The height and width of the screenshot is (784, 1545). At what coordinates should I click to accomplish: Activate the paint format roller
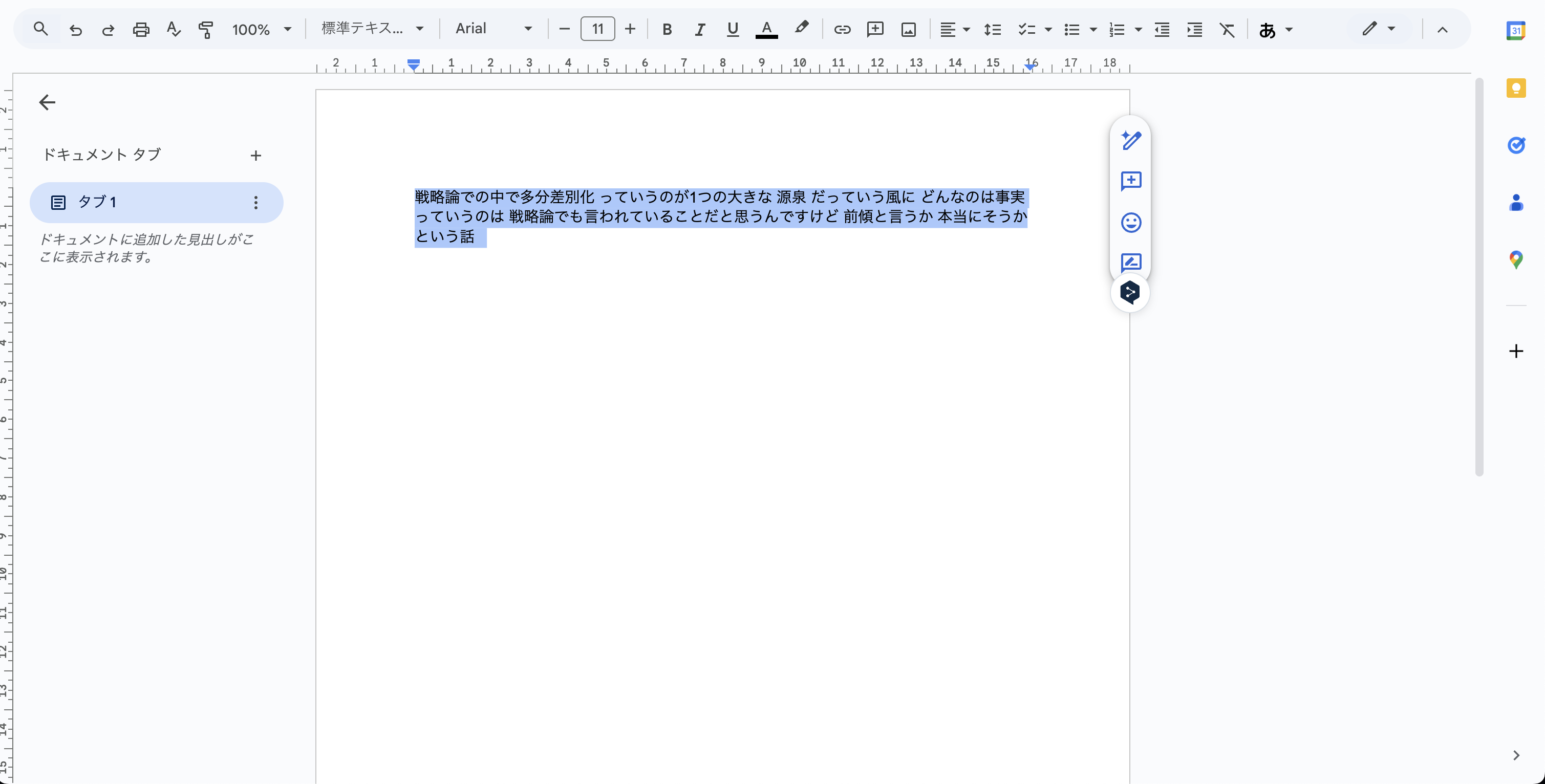point(206,29)
